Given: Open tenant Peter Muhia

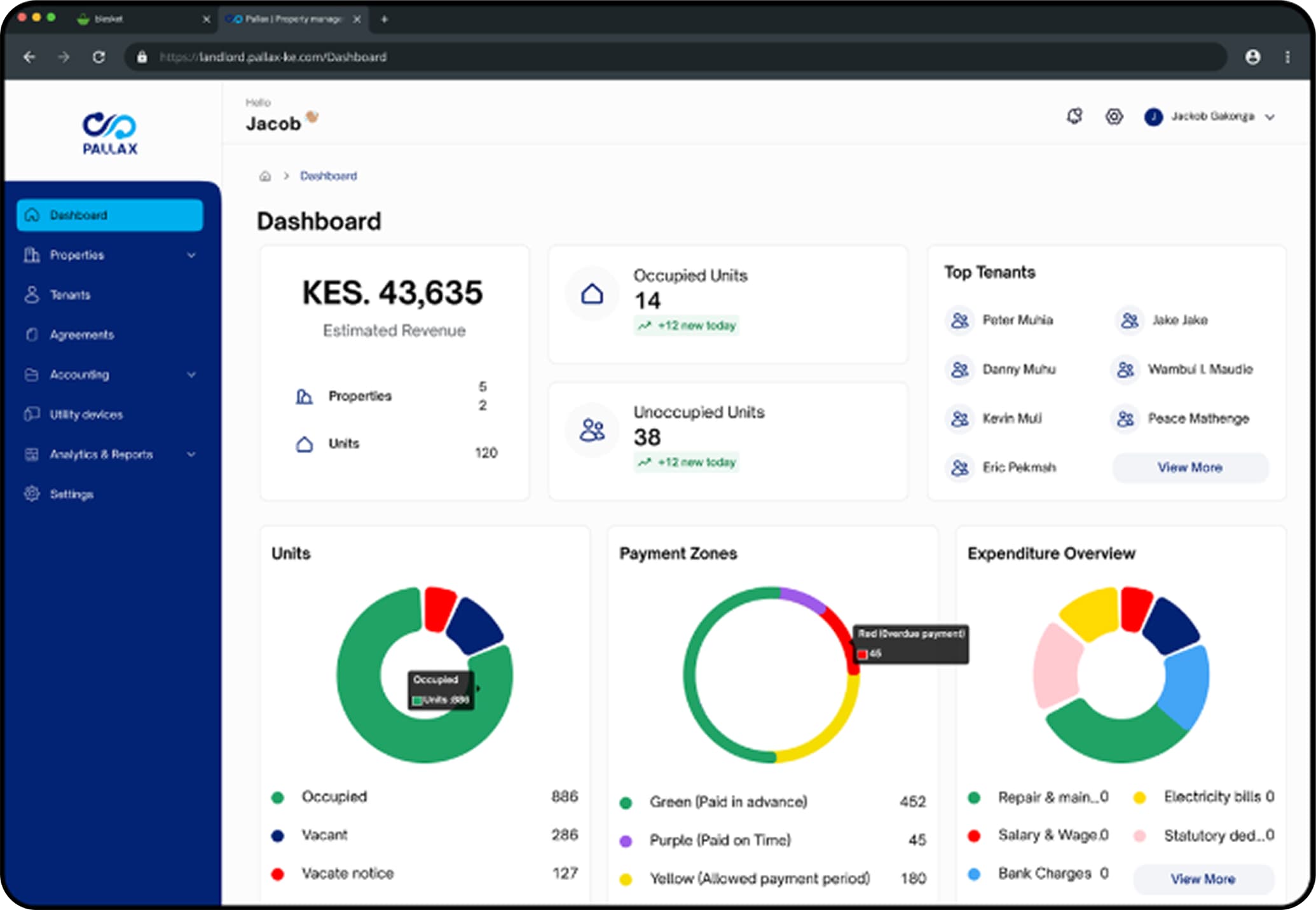Looking at the screenshot, I should (1018, 320).
